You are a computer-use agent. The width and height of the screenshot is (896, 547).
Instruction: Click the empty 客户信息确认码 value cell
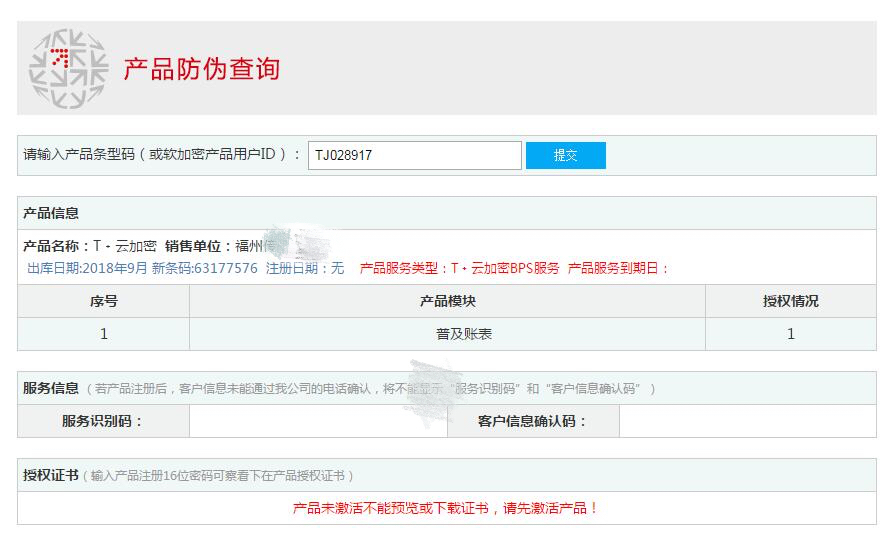coord(747,421)
